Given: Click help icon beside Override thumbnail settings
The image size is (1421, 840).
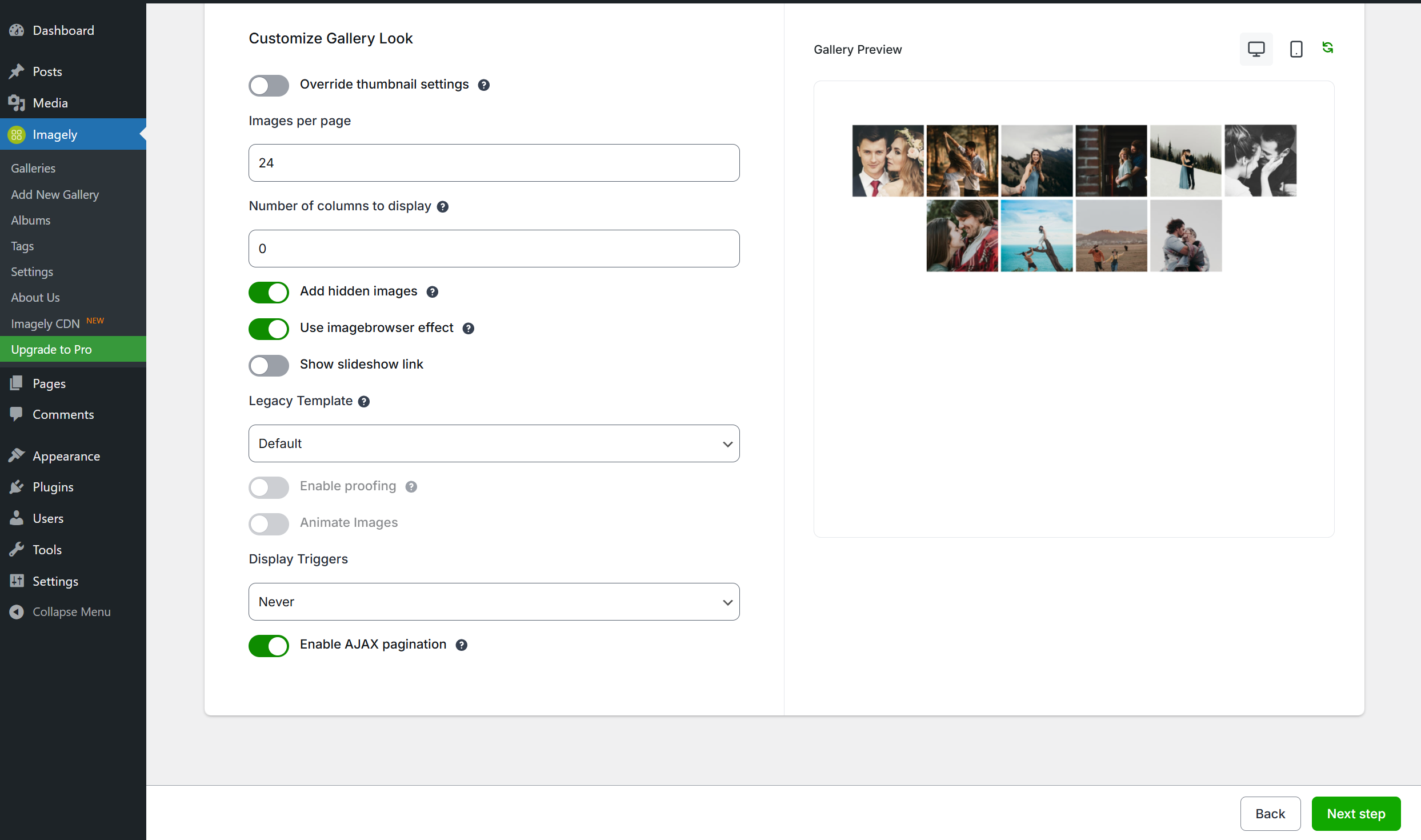Looking at the screenshot, I should coord(483,85).
